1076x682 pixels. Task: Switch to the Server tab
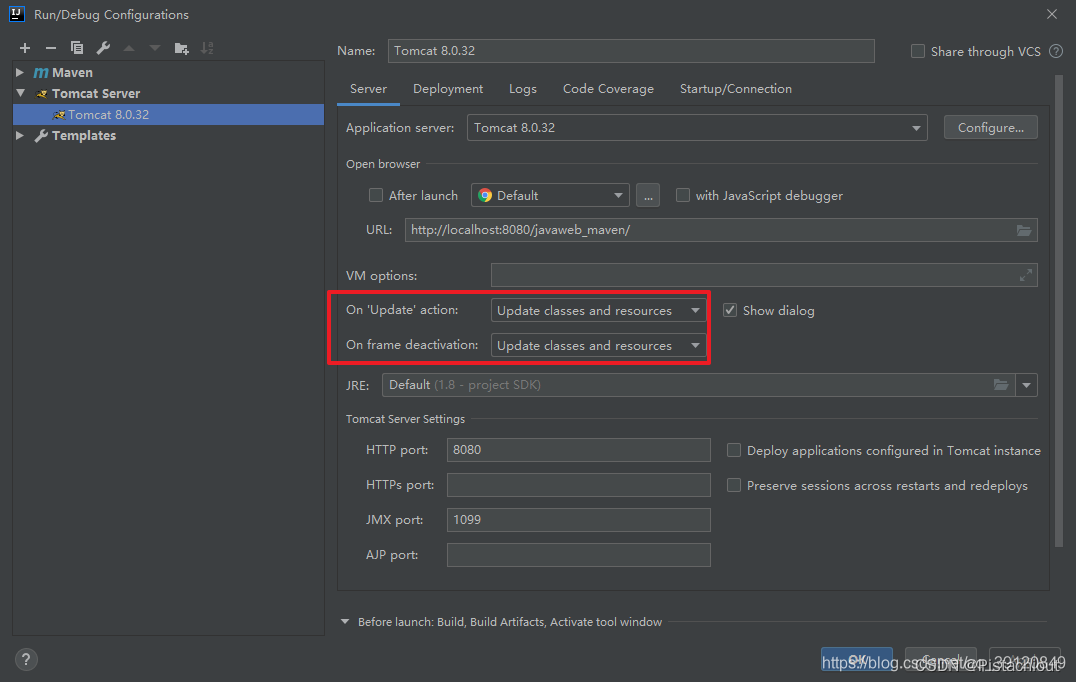[369, 89]
